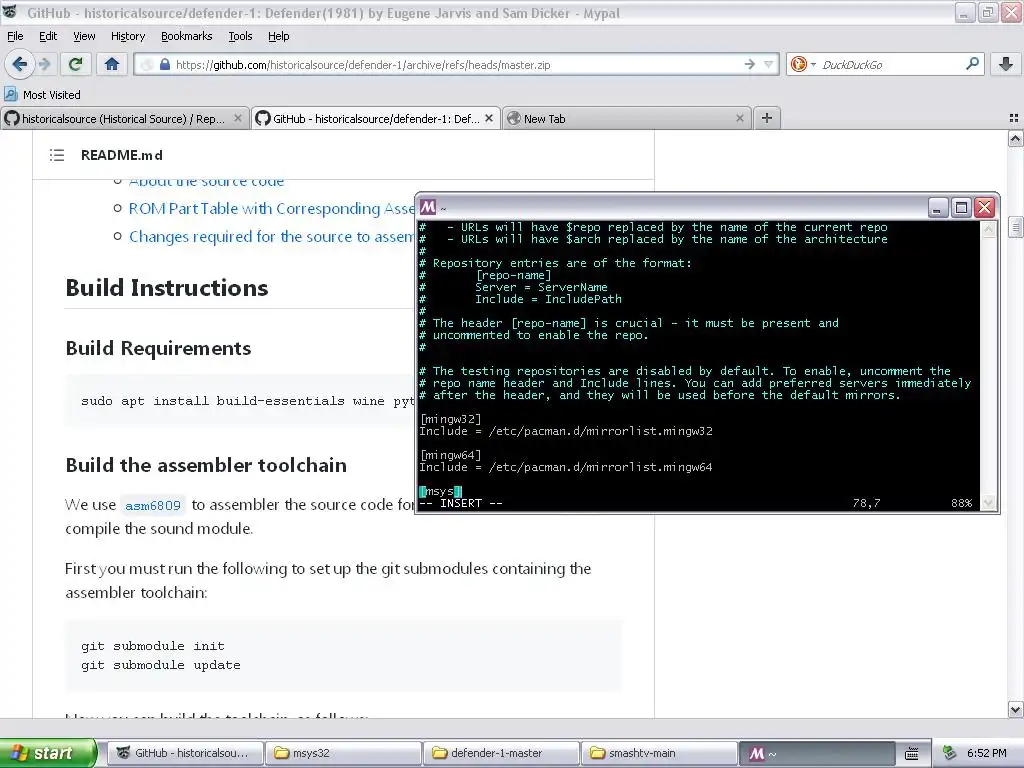Screen dimensions: 1024x768
Task: Switch to the New Tab tab
Action: coord(628,119)
